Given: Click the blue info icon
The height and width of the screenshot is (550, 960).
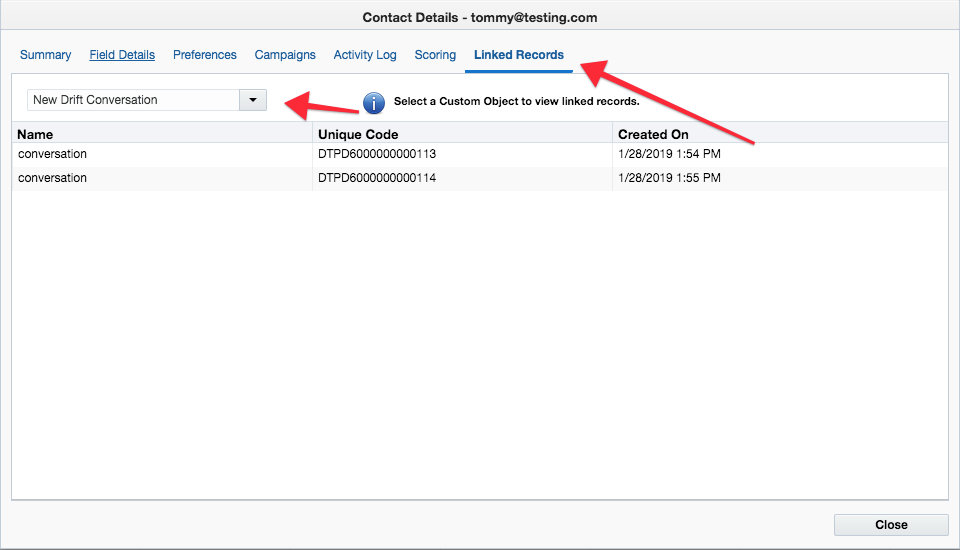Looking at the screenshot, I should (x=373, y=102).
